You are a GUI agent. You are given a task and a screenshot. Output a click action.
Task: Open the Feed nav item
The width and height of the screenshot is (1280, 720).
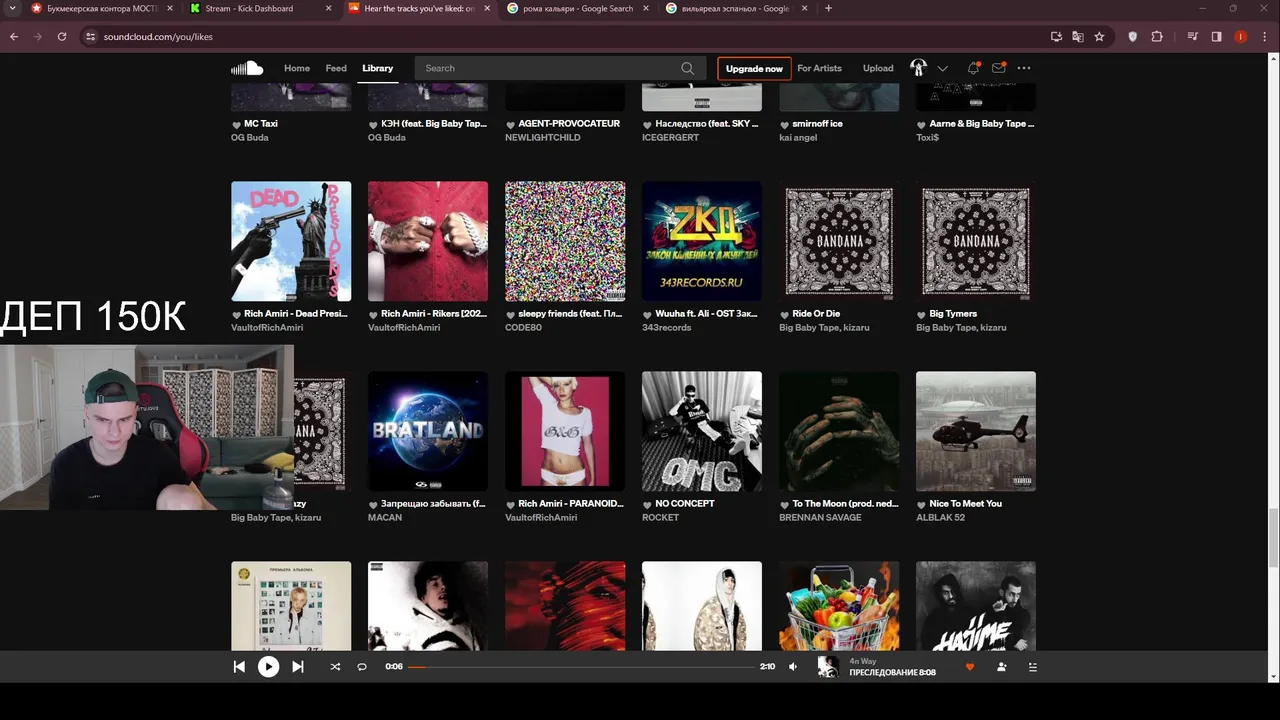(x=336, y=68)
